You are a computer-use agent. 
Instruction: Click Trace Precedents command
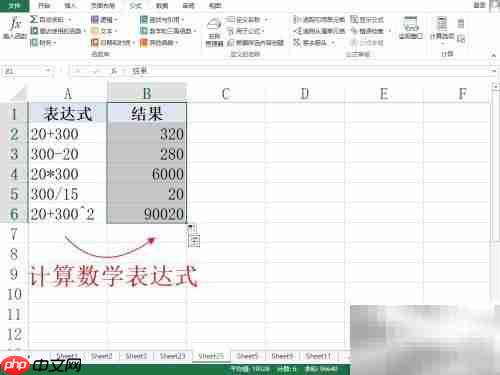pyautogui.click(x=319, y=20)
